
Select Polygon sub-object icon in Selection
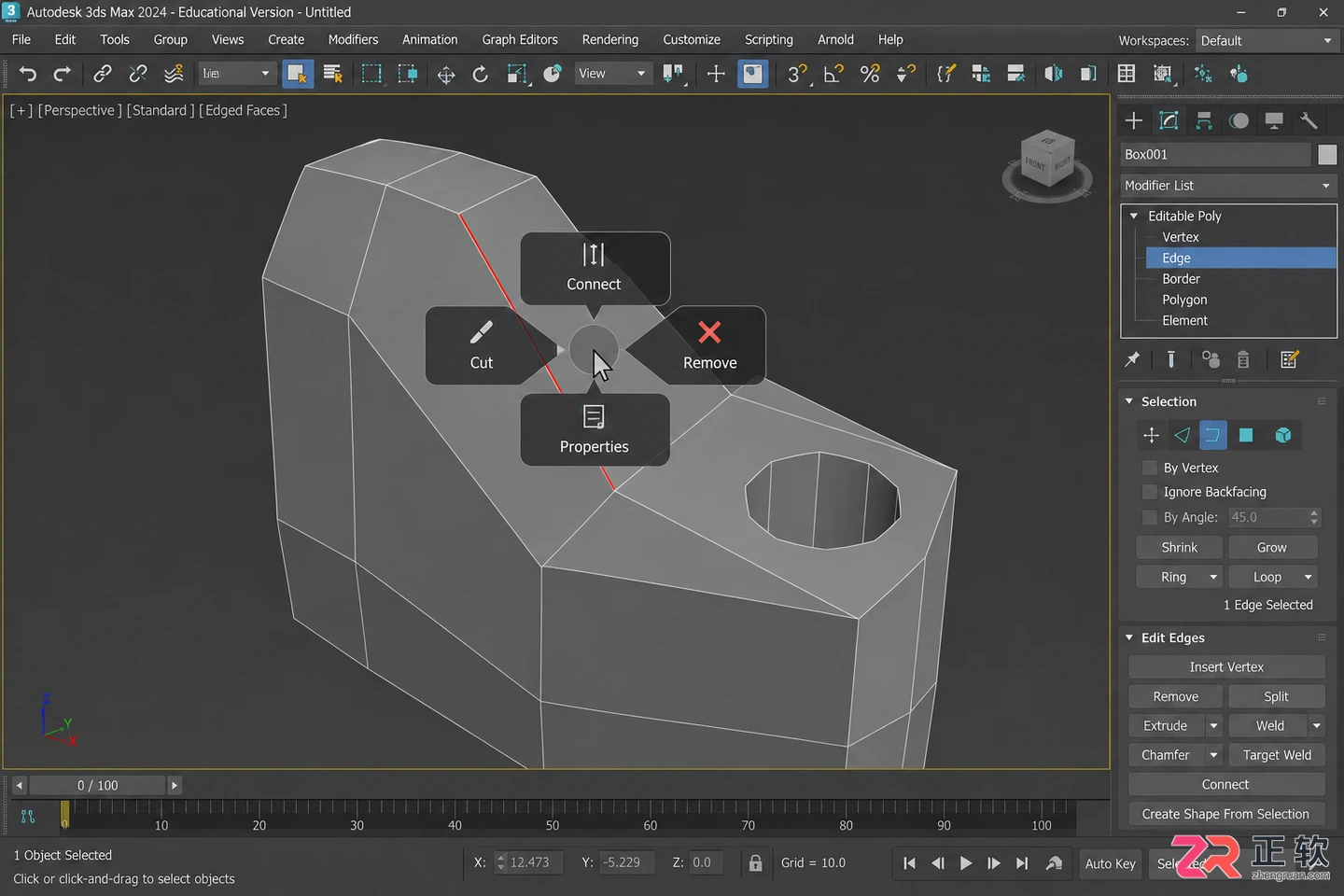point(1246,435)
